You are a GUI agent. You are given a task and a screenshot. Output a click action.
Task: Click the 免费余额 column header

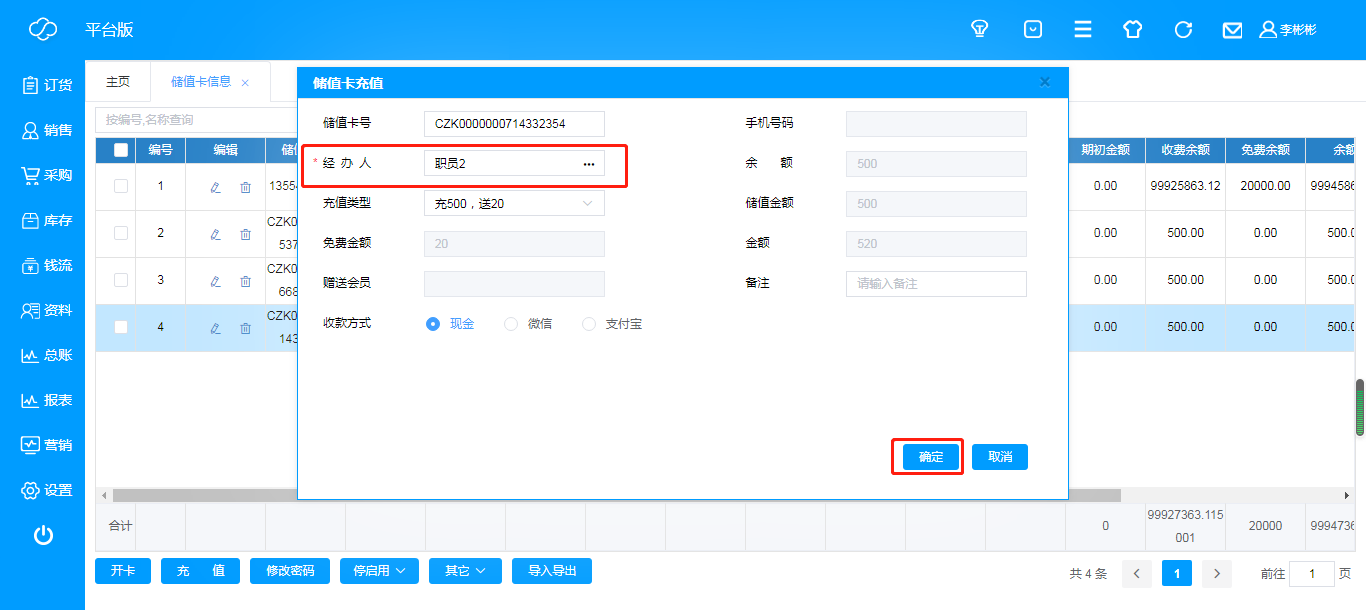(x=1265, y=150)
